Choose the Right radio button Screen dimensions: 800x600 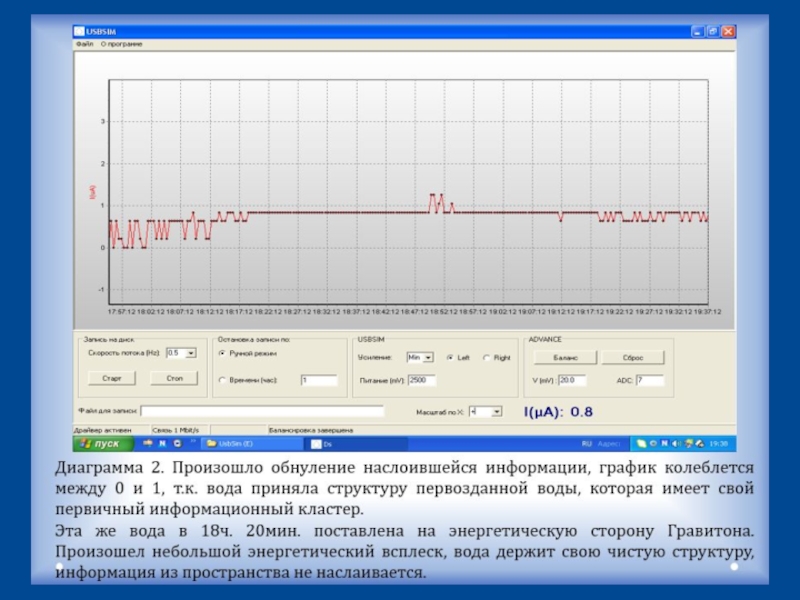point(487,357)
